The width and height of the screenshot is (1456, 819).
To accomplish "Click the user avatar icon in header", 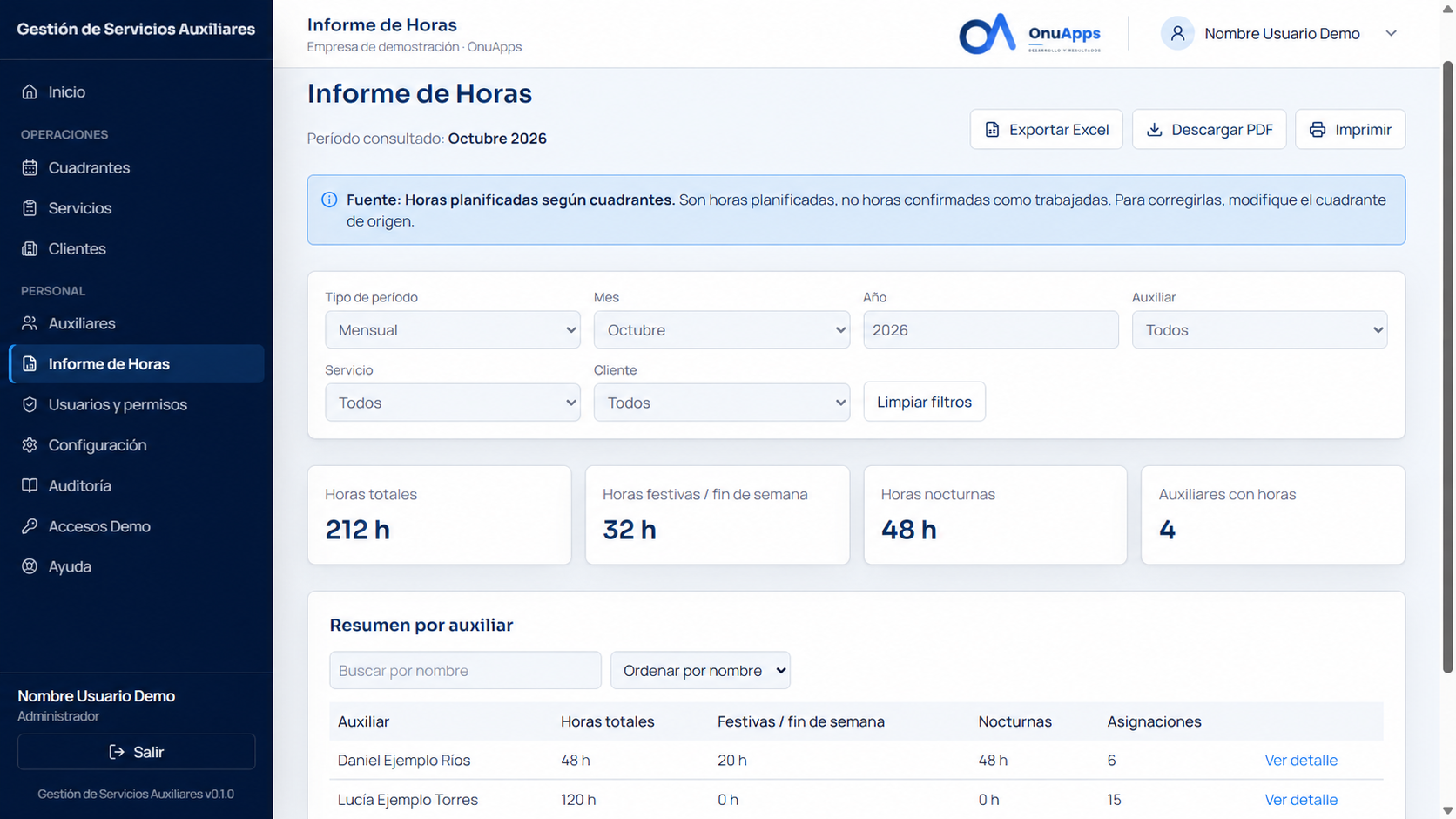I will point(1177,33).
